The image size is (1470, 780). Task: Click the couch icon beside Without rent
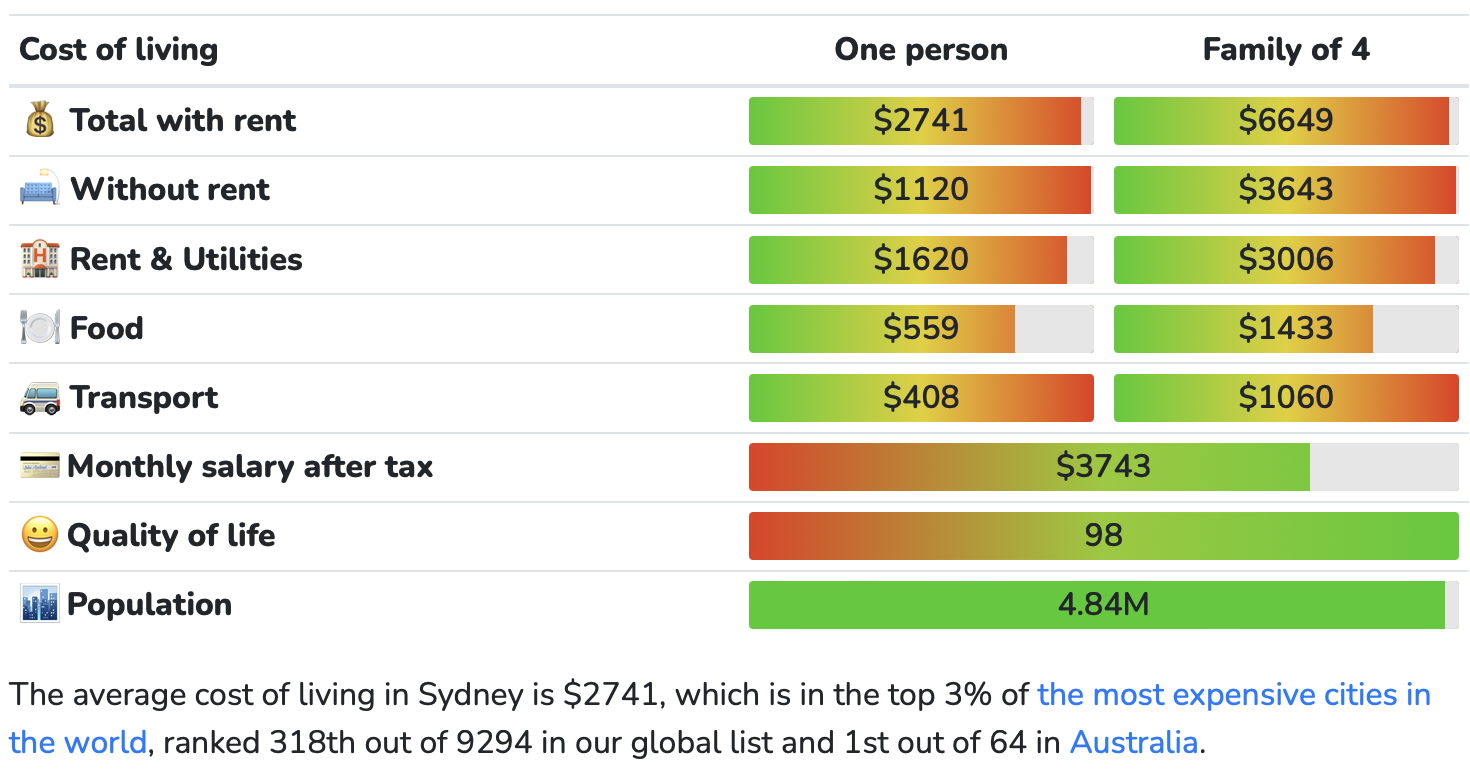click(x=40, y=190)
